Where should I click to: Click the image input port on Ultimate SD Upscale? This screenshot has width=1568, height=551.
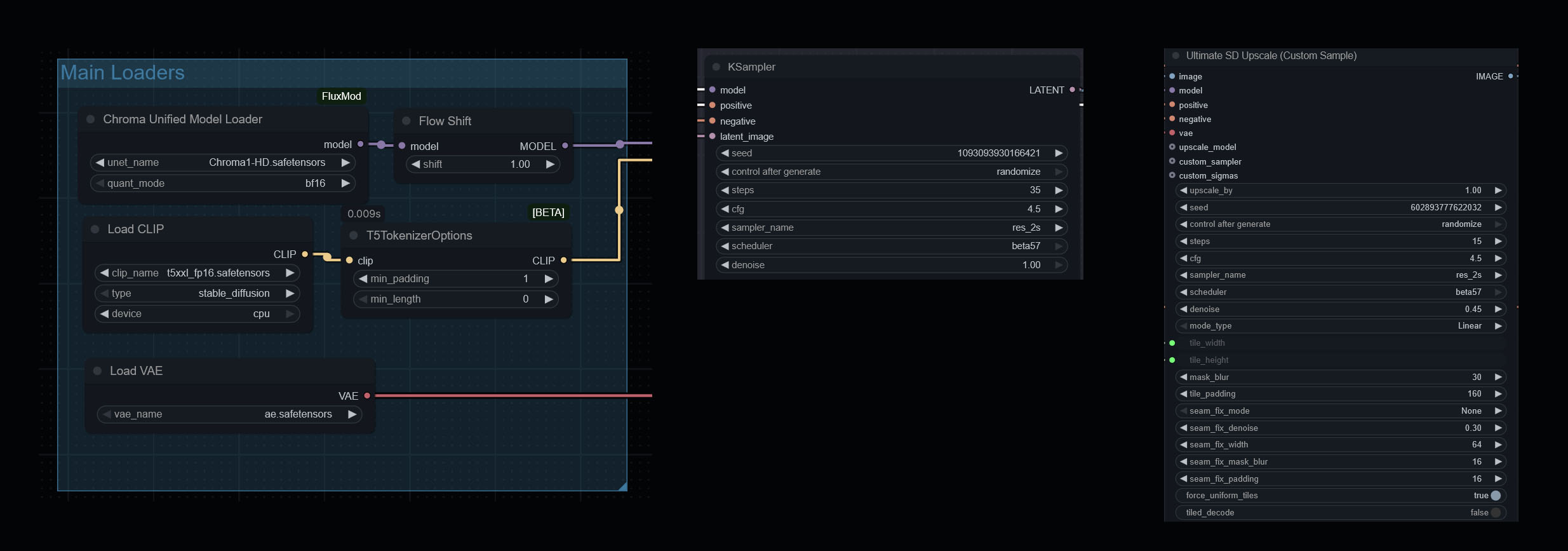[1172, 76]
